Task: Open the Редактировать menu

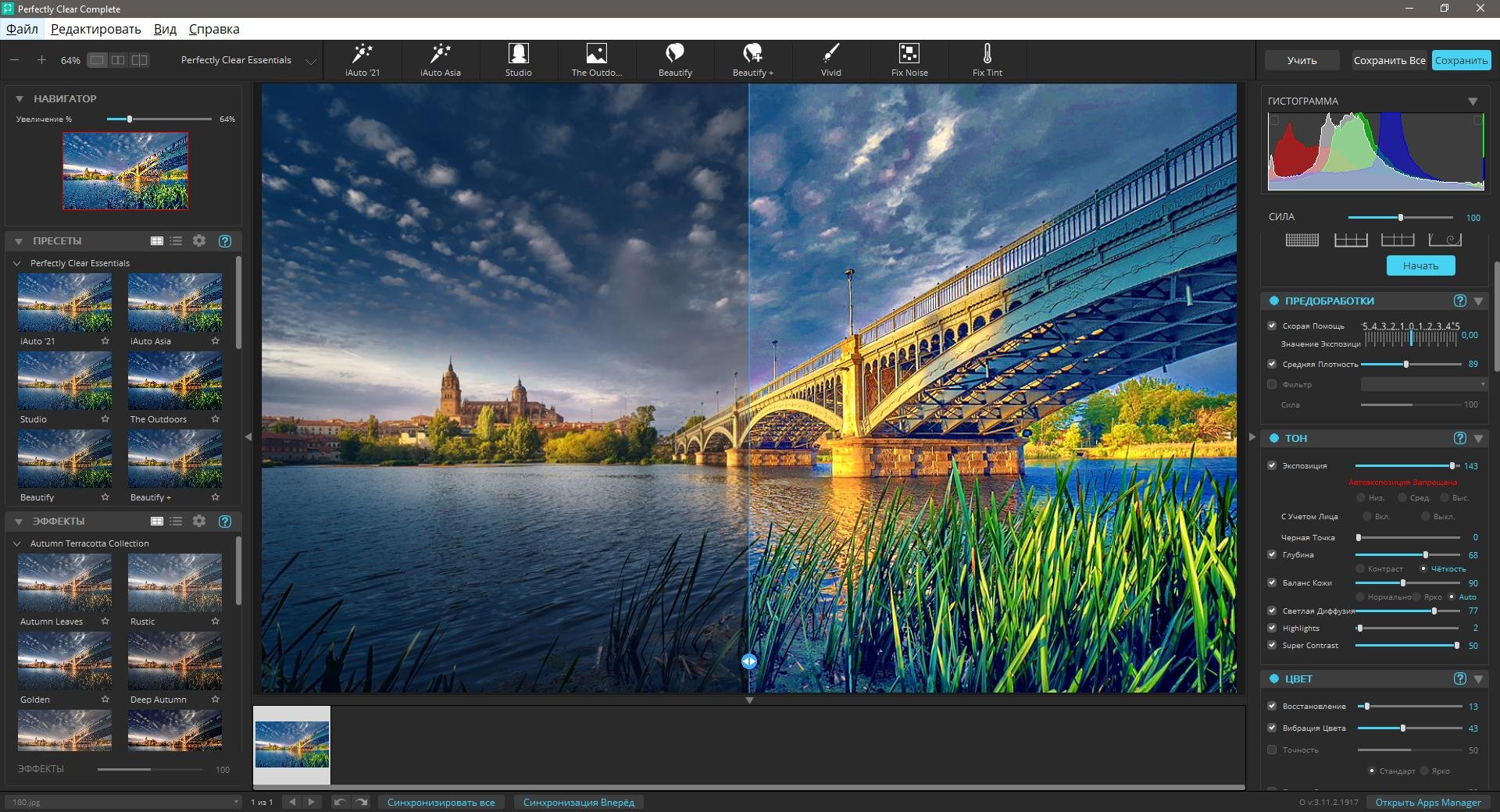Action: [95, 29]
